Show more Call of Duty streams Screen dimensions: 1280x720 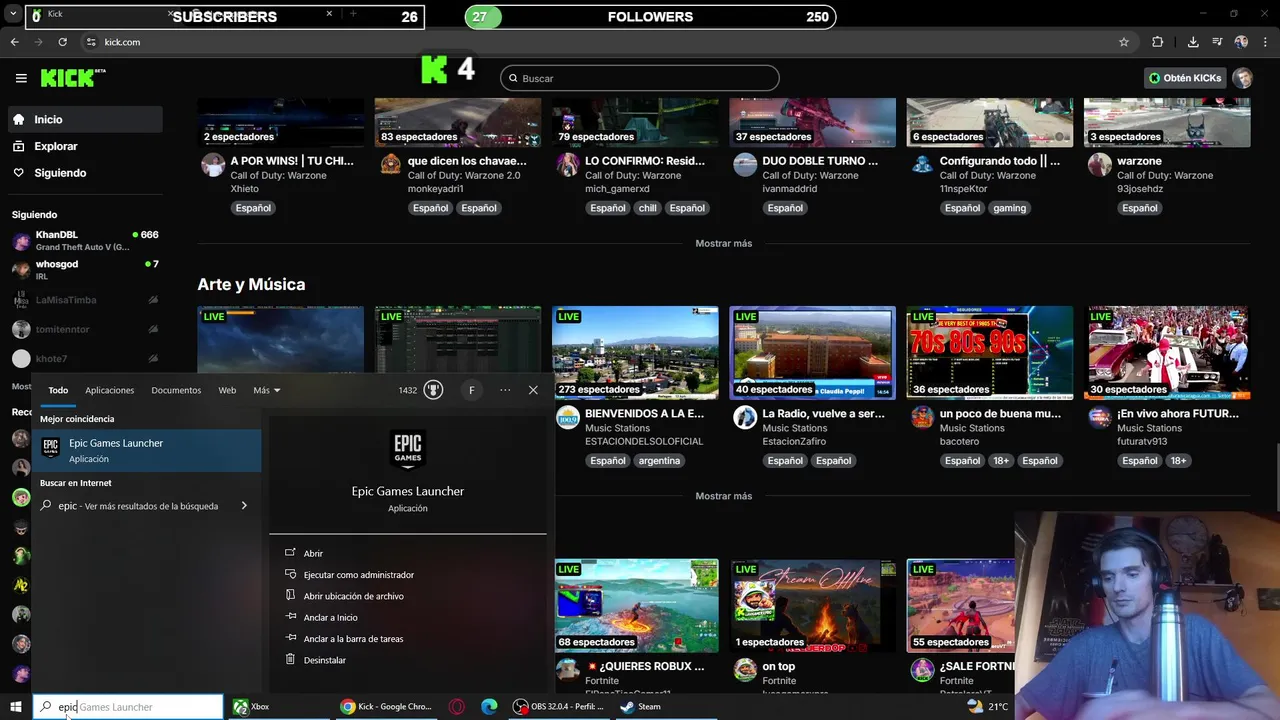(723, 243)
